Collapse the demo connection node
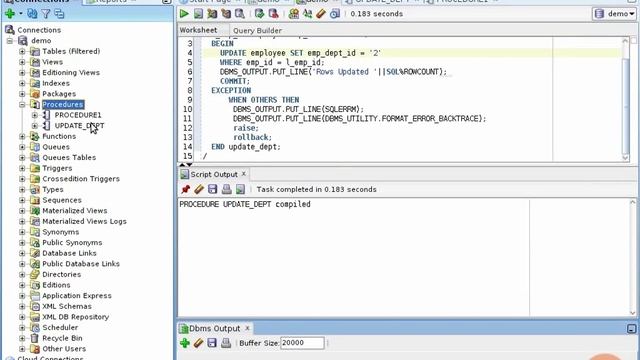 coord(10,41)
